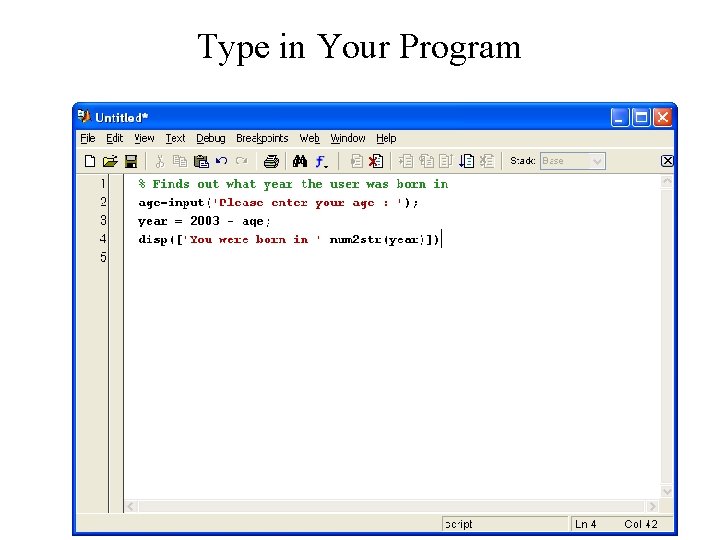The width and height of the screenshot is (720, 540).
Task: Click line number 5 in the gutter
Action: coord(103,257)
